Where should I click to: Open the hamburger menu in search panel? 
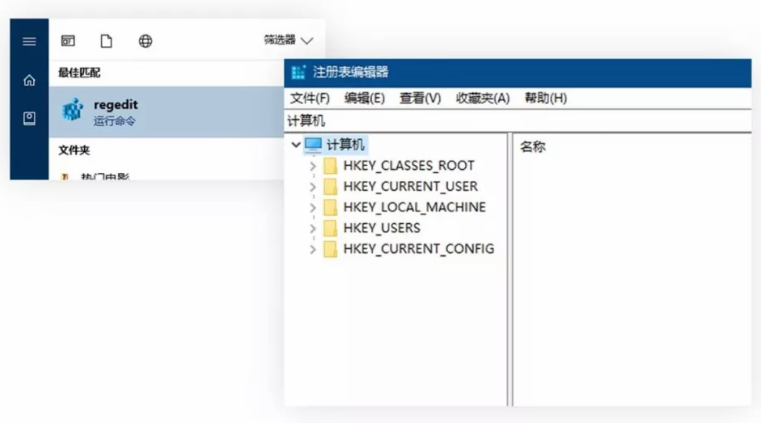[x=29, y=41]
